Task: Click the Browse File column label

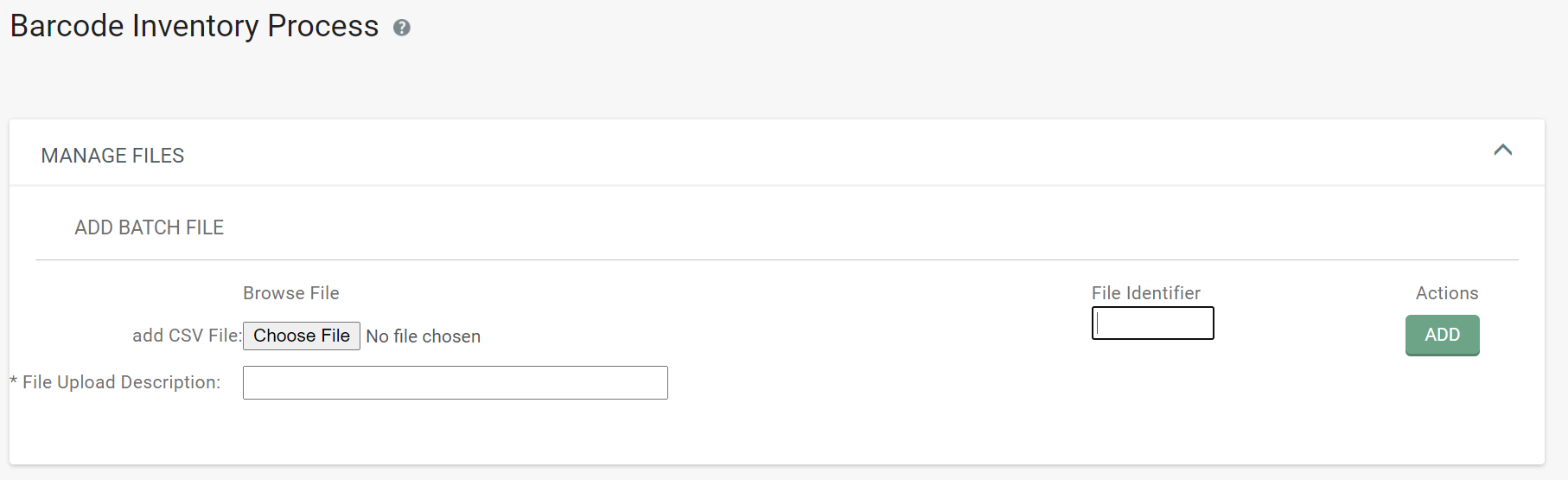Action: coord(290,293)
